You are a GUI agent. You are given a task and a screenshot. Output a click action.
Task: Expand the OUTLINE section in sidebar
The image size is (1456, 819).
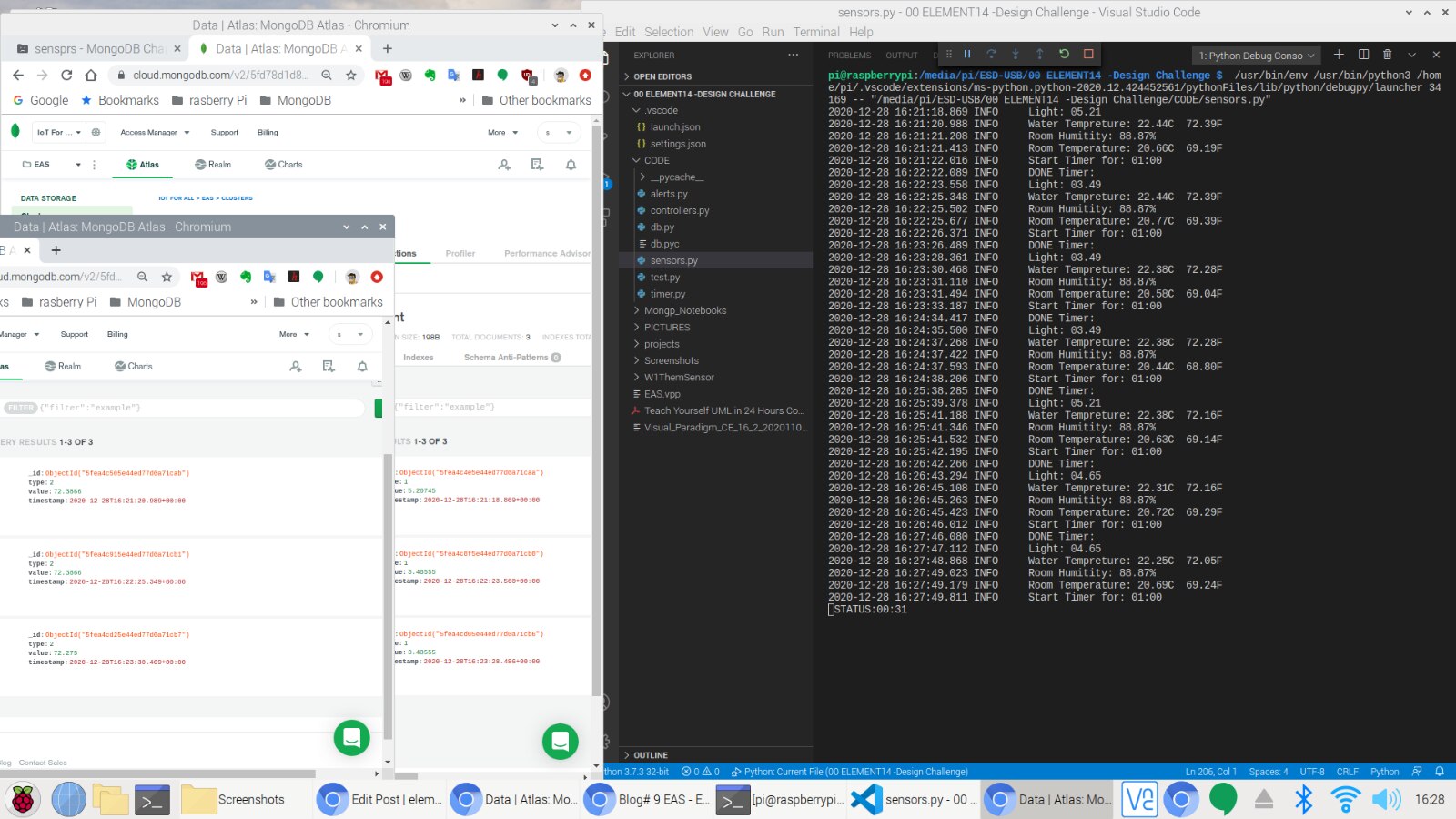coord(650,755)
